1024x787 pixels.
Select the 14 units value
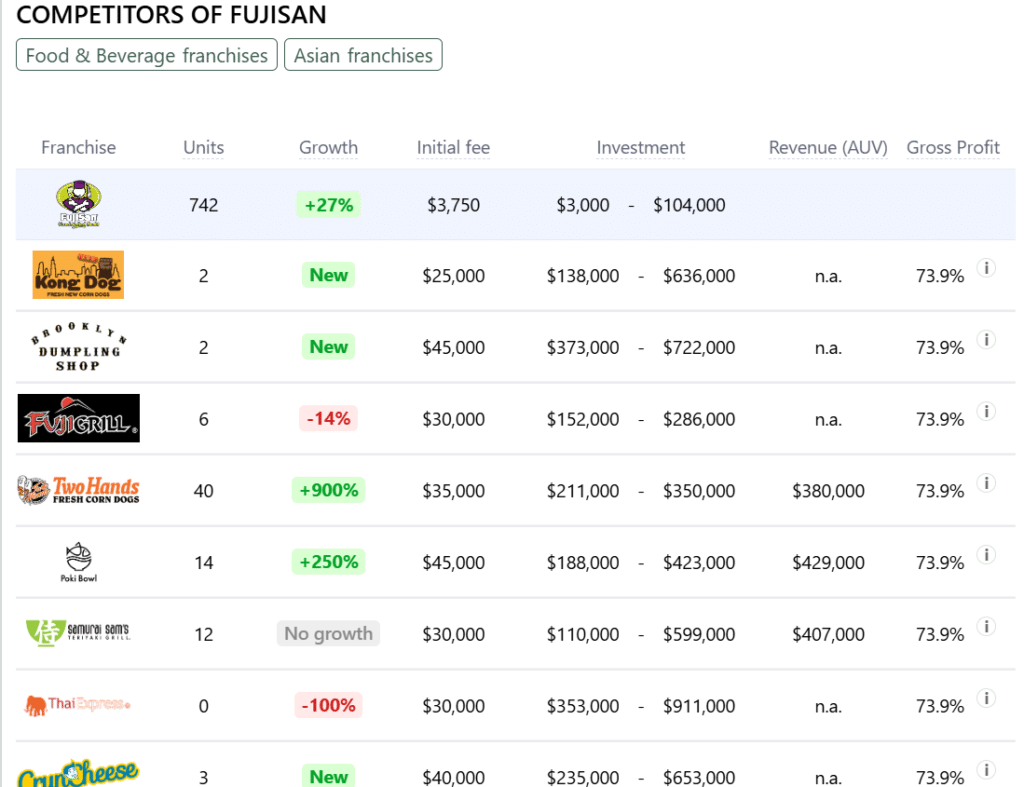pyautogui.click(x=204, y=562)
